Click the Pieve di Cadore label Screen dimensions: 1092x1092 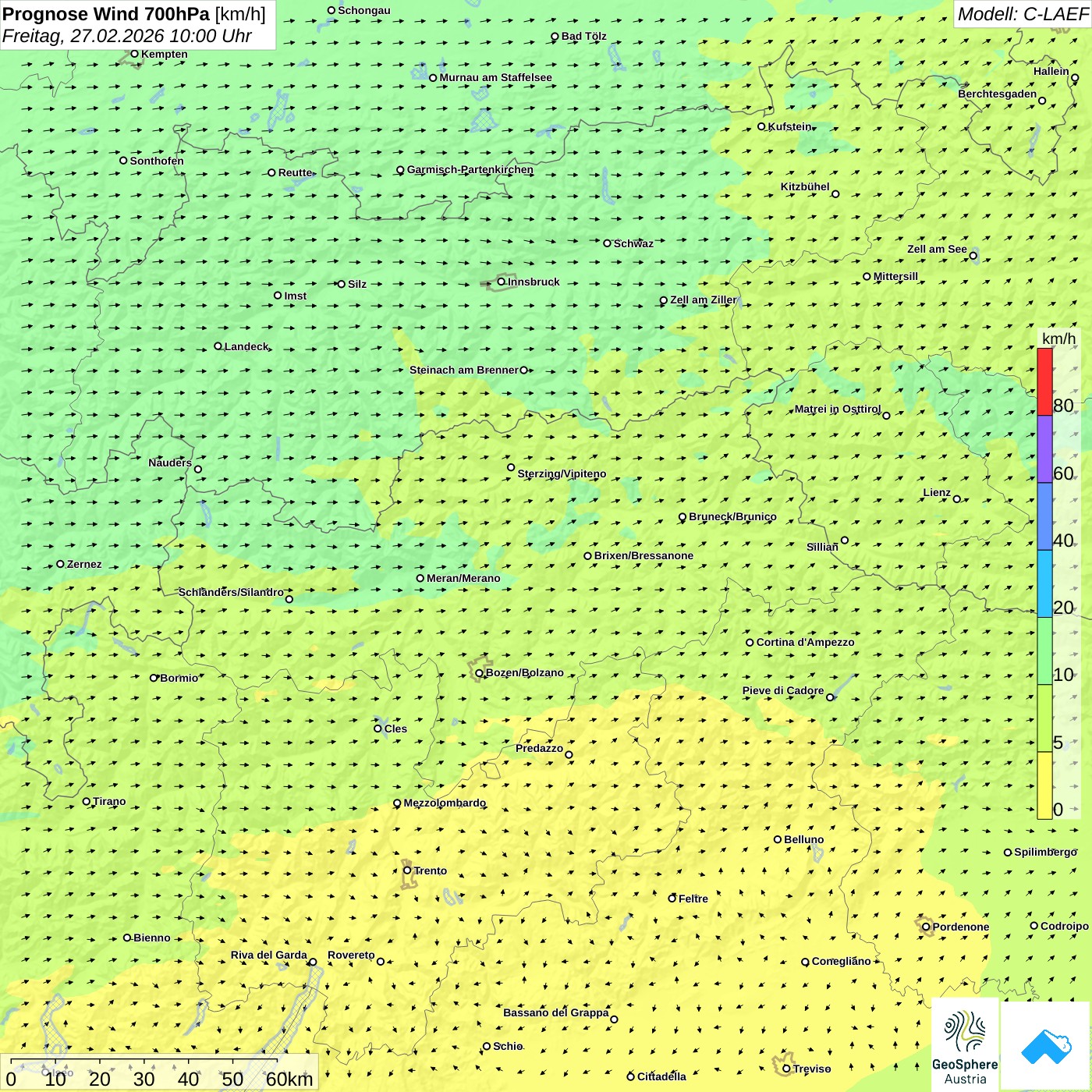point(783,690)
